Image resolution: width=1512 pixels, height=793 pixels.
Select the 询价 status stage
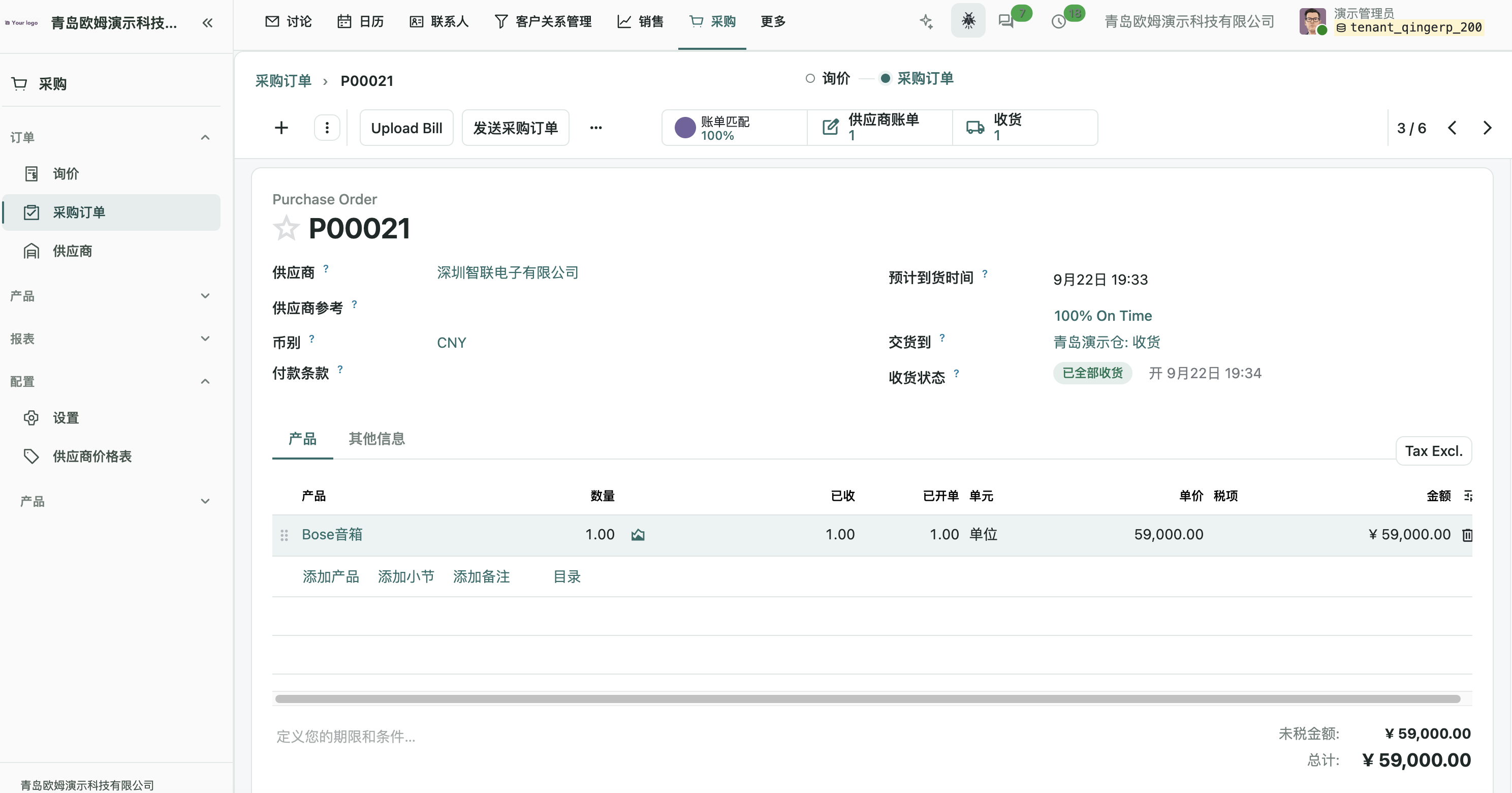pos(828,78)
